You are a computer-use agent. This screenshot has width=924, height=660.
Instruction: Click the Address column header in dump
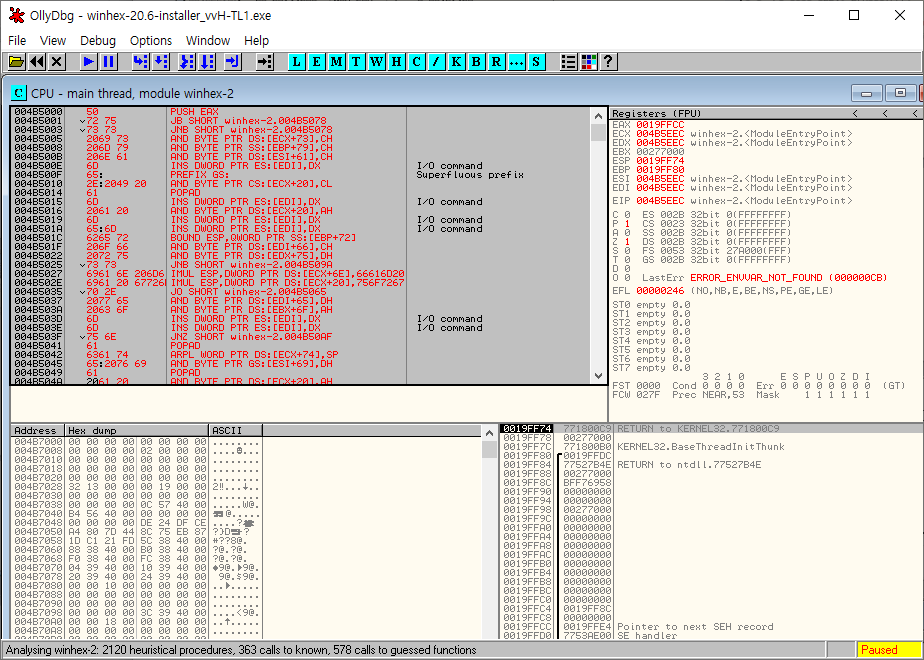pos(38,431)
